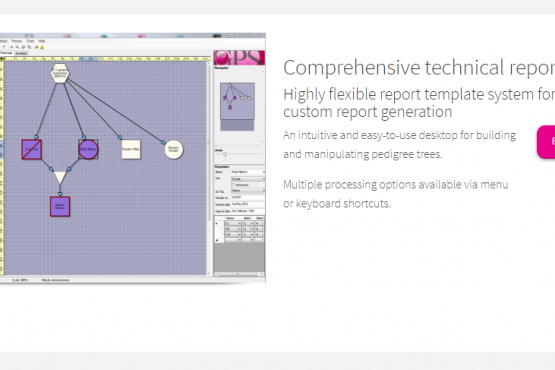Switch to the second tab above canvas
The height and width of the screenshot is (370, 555).
(x=21, y=53)
